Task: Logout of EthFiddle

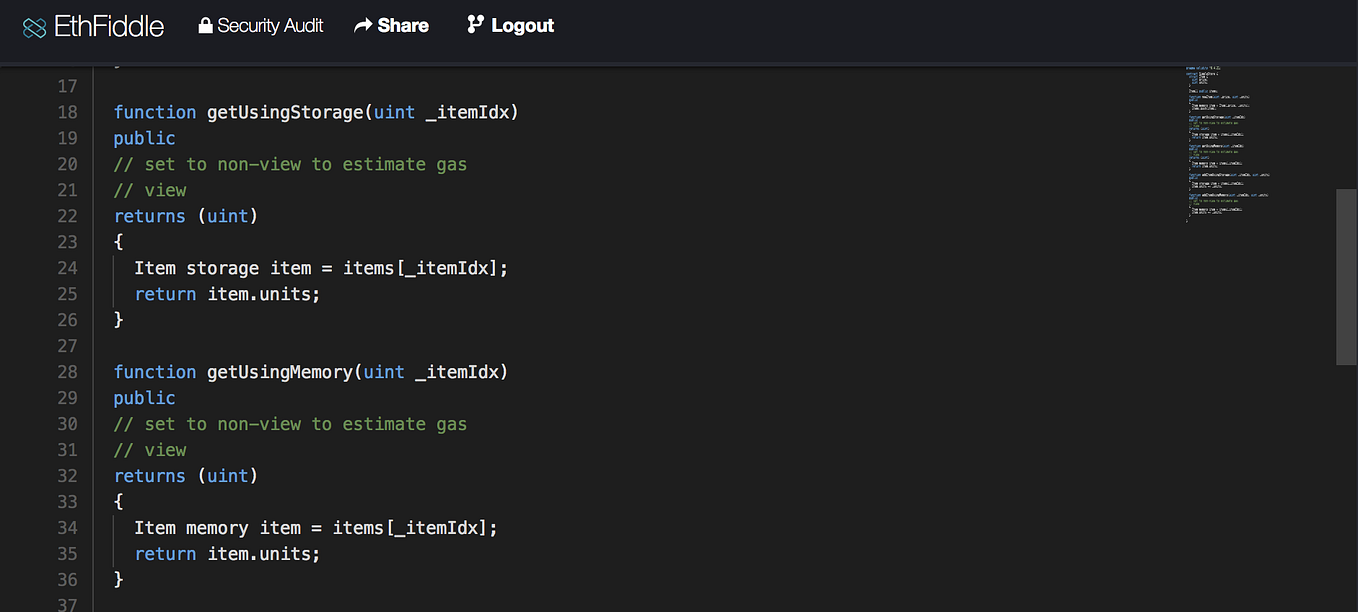Action: tap(522, 25)
